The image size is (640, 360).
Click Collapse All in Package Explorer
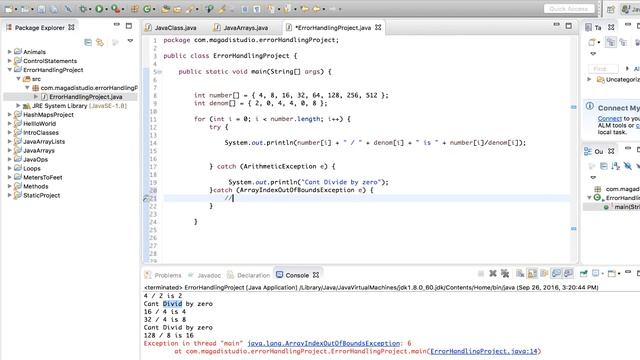[88, 42]
